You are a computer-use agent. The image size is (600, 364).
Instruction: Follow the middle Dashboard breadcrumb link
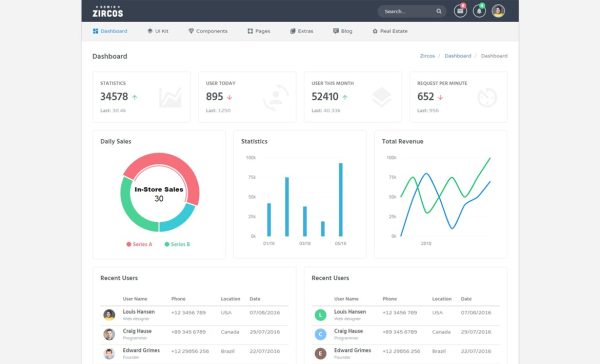pyautogui.click(x=458, y=56)
